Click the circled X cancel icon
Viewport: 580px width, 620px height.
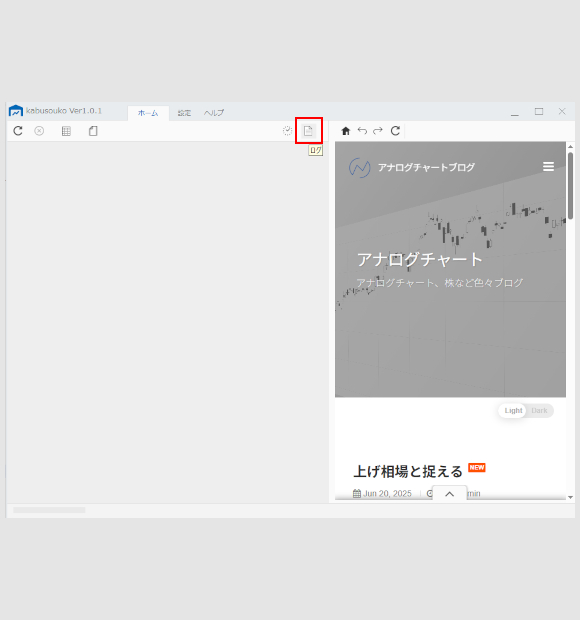39,131
